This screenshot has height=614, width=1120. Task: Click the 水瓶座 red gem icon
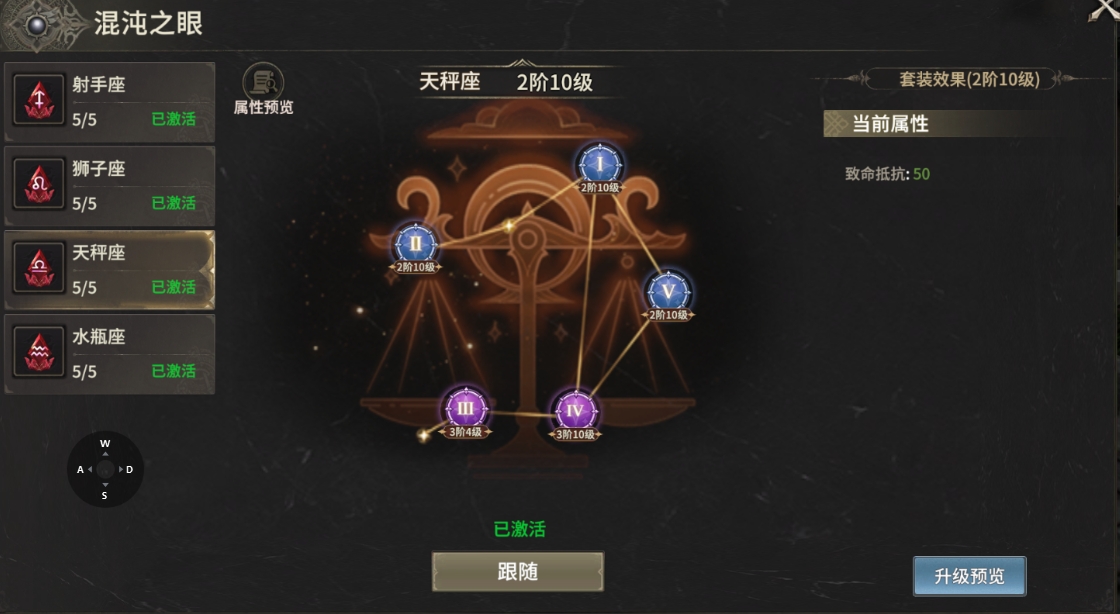pos(39,353)
